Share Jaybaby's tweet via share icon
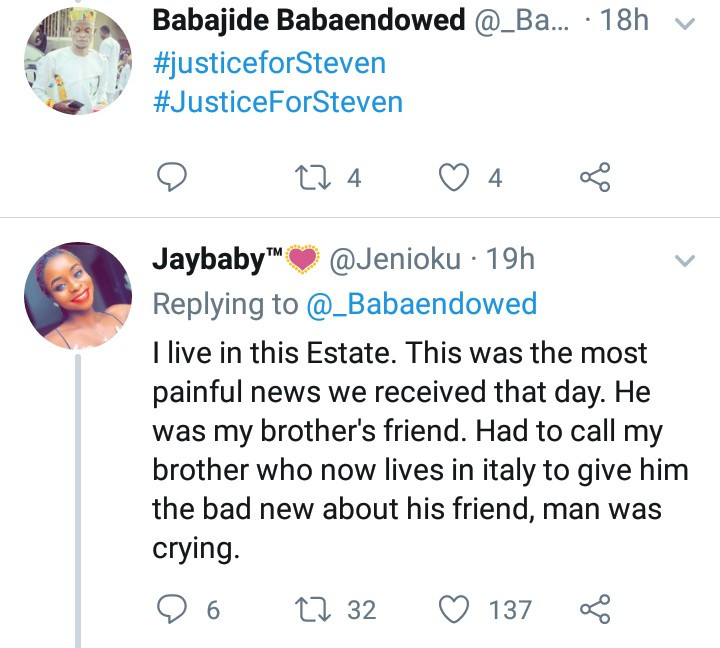Image resolution: width=720 pixels, height=648 pixels. [x=595, y=609]
